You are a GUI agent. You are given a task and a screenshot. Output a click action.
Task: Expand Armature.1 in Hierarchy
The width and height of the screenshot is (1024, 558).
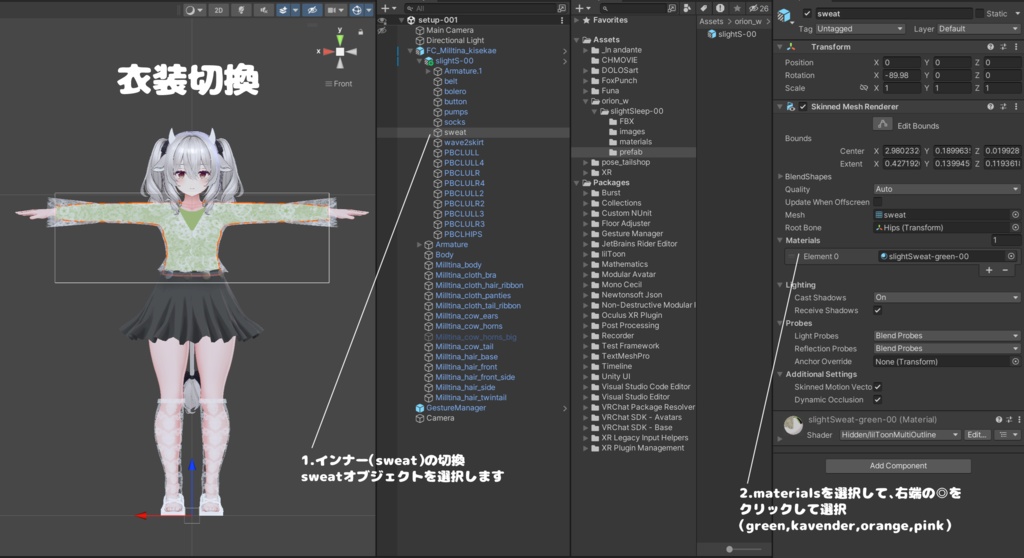(x=428, y=71)
